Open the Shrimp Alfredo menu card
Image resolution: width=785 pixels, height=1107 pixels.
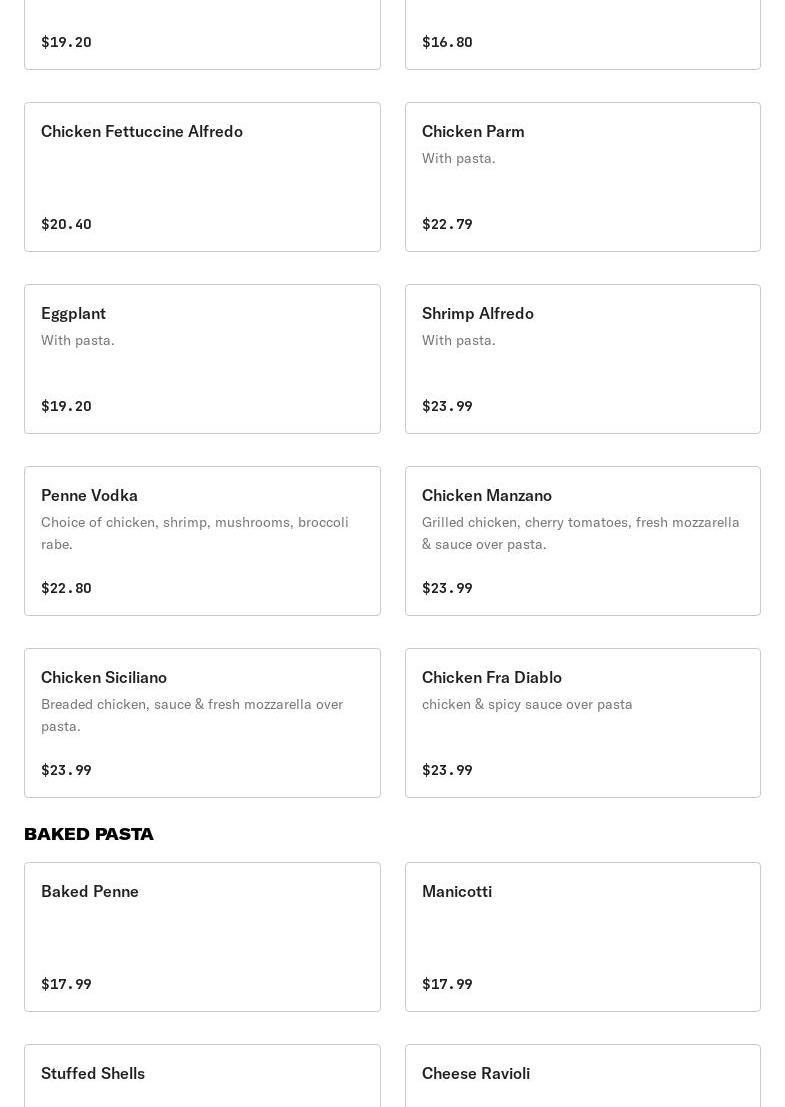[x=582, y=359]
